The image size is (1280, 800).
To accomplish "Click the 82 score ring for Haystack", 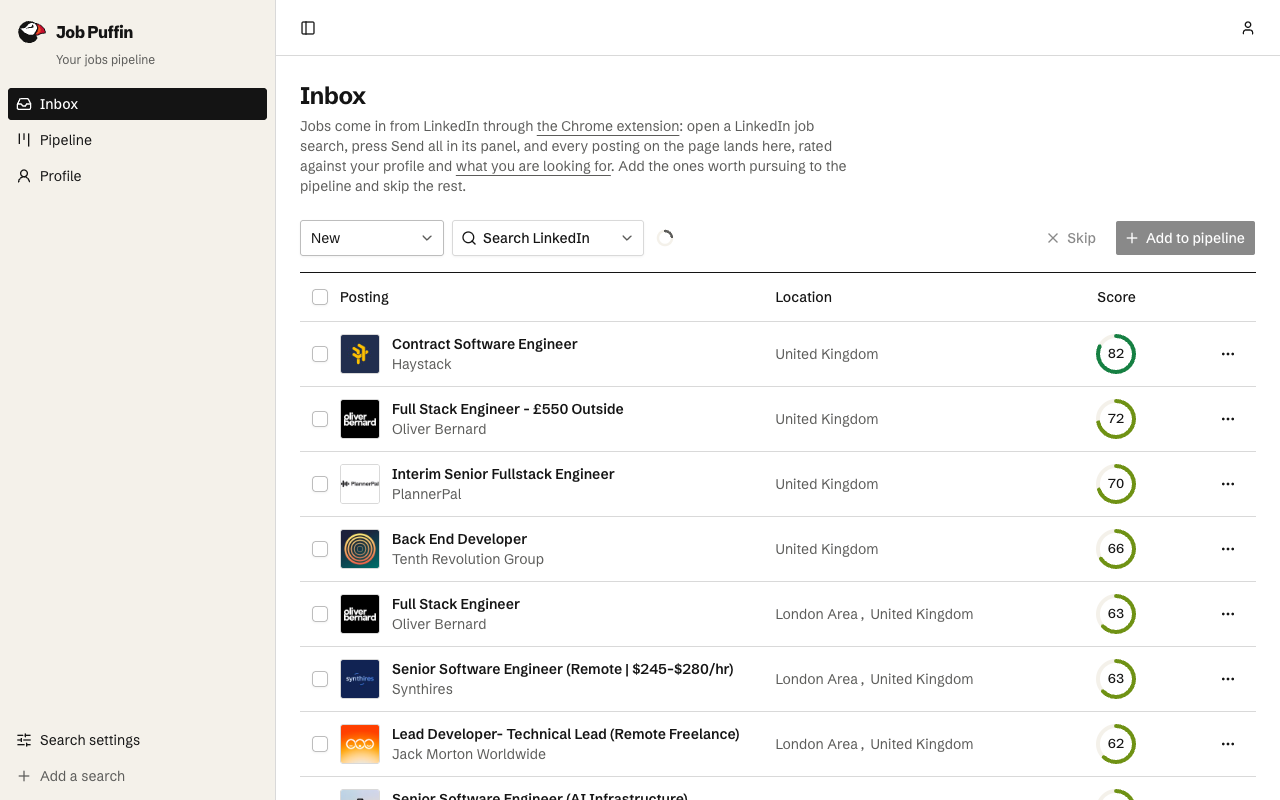I will [x=1116, y=354].
